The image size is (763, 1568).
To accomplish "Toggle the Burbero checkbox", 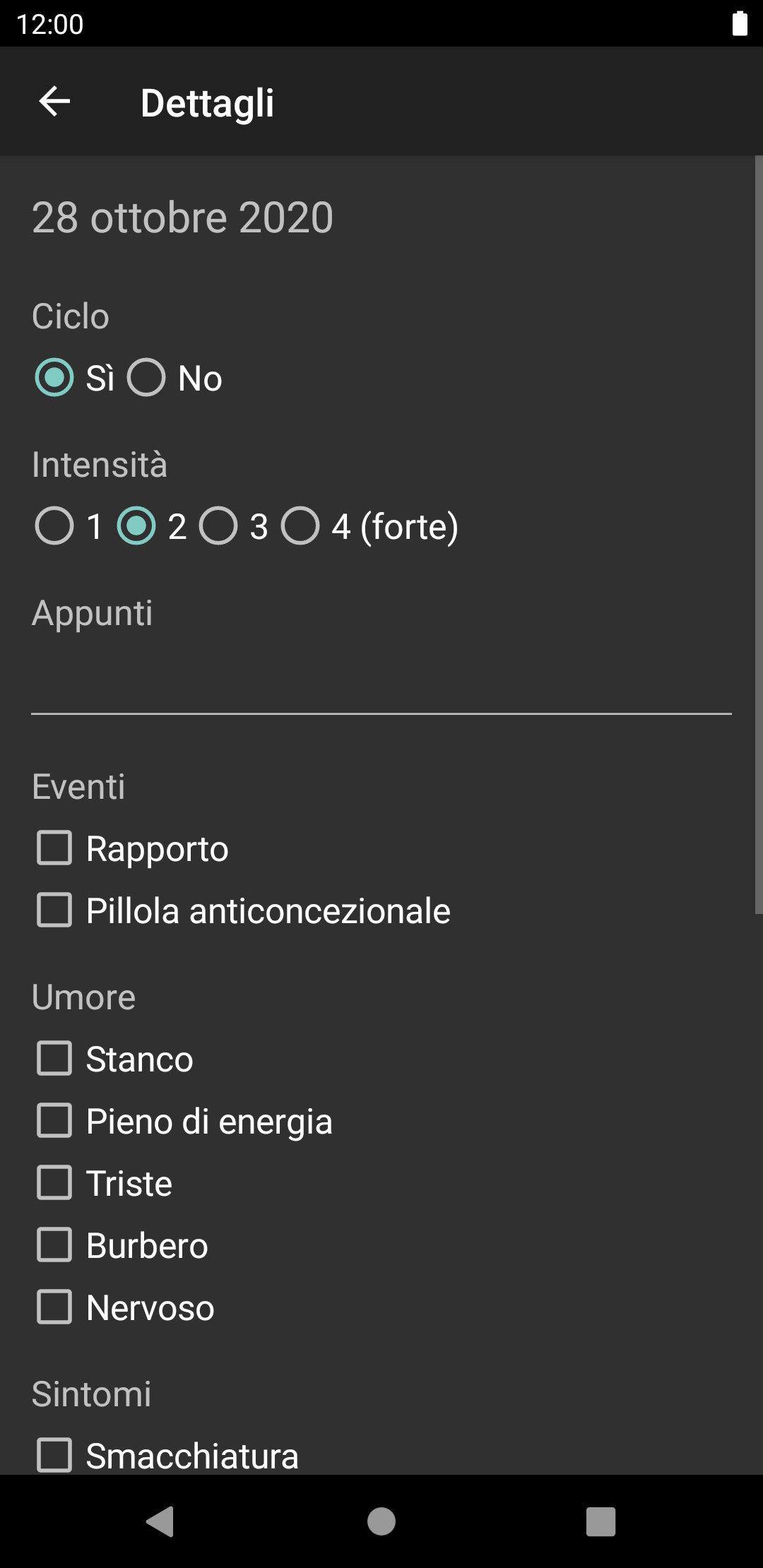I will click(x=54, y=1245).
